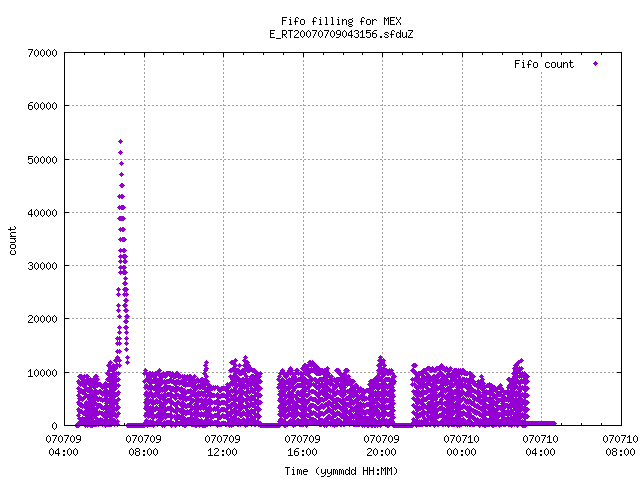Click the x-axis tick 070709 16:00
The height and width of the screenshot is (480, 640).
point(302,445)
